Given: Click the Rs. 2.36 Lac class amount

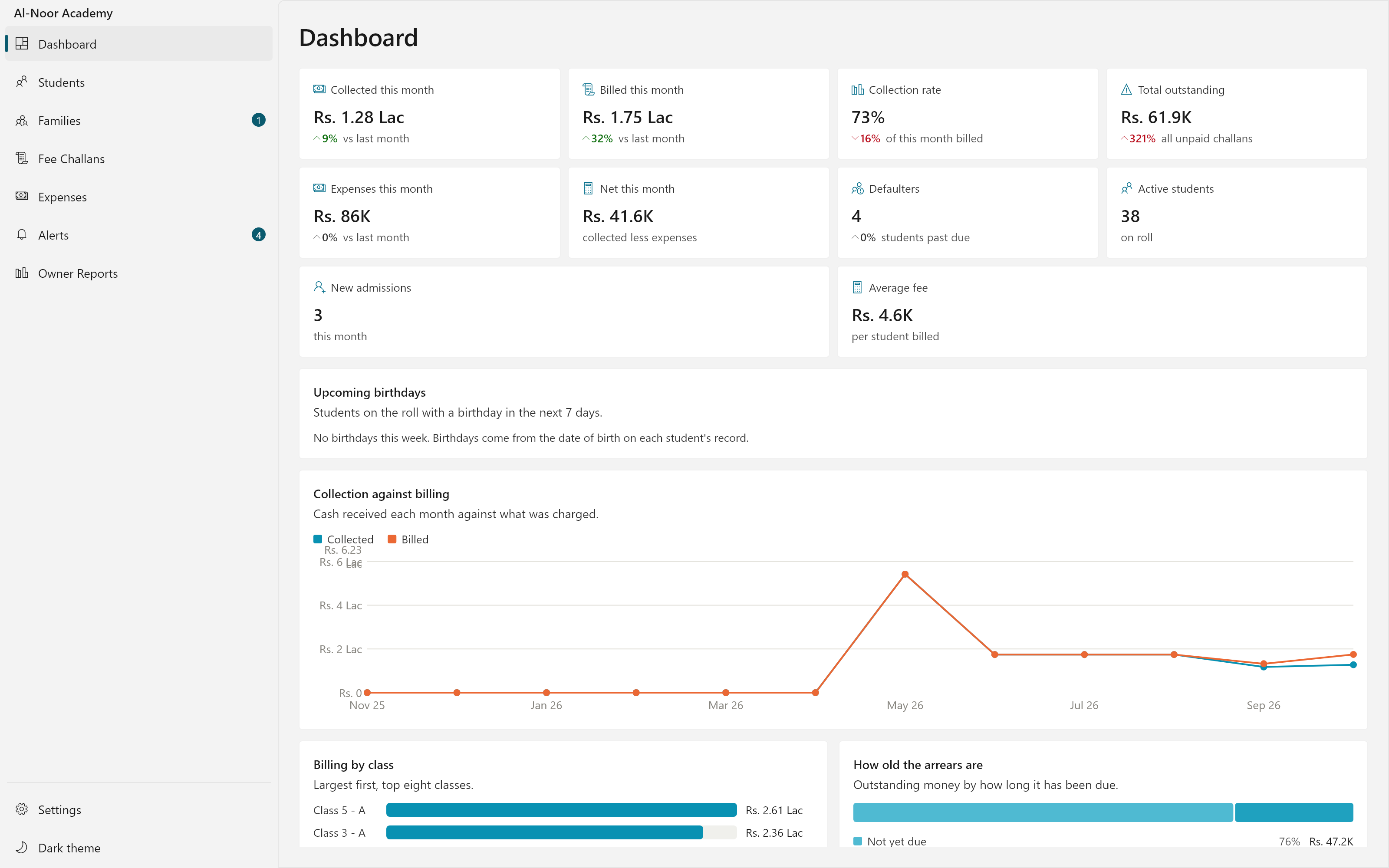Looking at the screenshot, I should 773,832.
